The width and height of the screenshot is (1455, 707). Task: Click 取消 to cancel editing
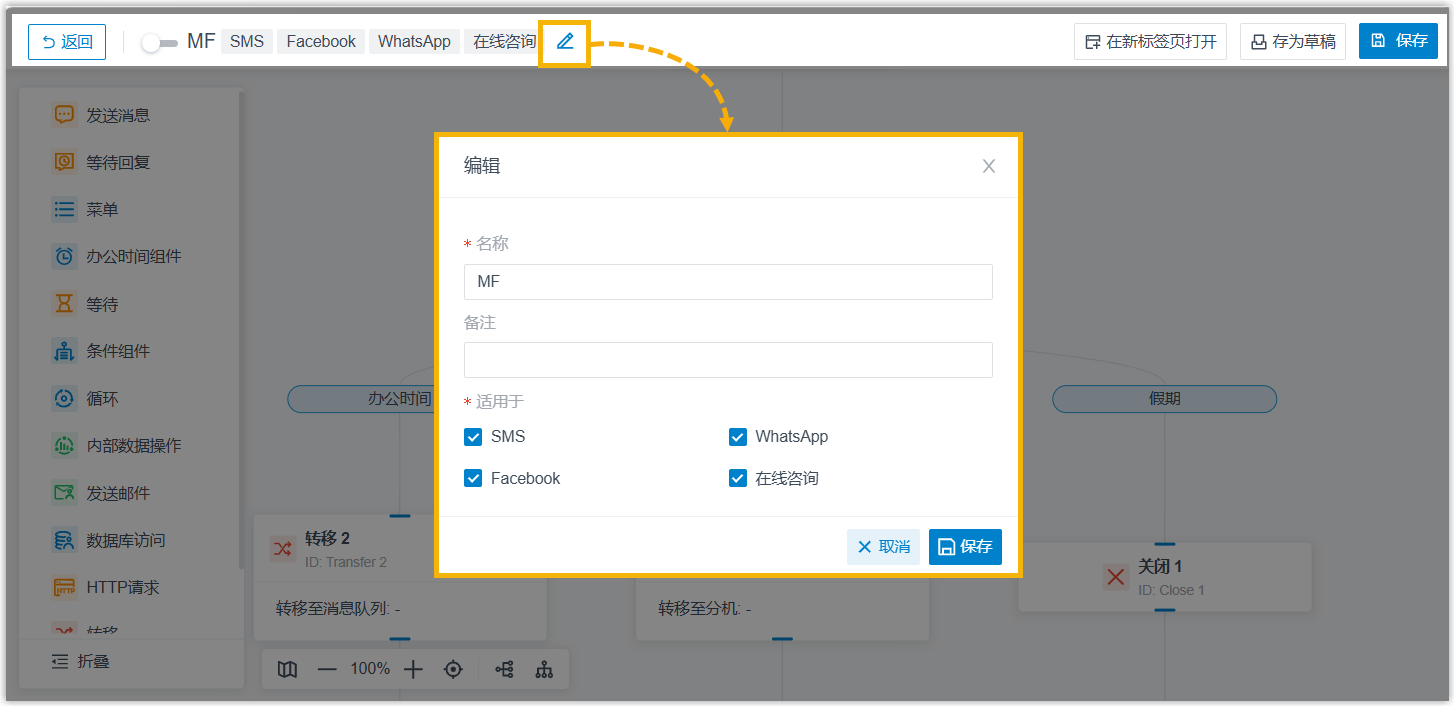pos(883,547)
